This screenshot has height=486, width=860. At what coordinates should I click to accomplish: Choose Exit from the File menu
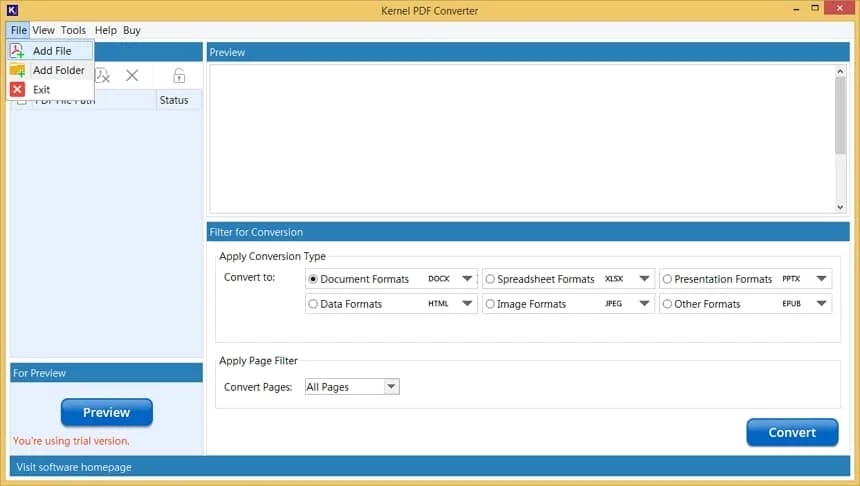pos(50,89)
